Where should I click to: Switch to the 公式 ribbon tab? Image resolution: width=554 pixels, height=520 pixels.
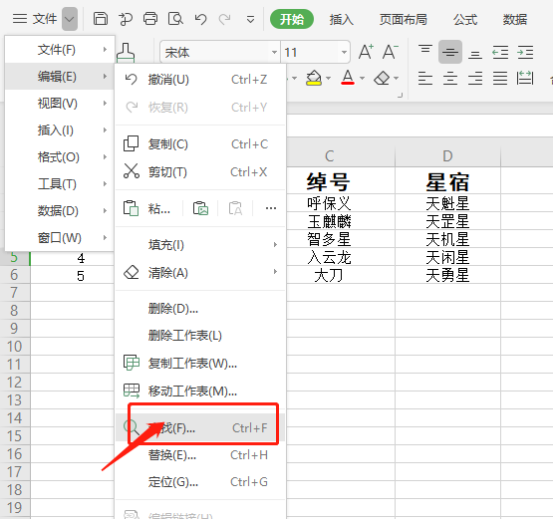coord(465,19)
